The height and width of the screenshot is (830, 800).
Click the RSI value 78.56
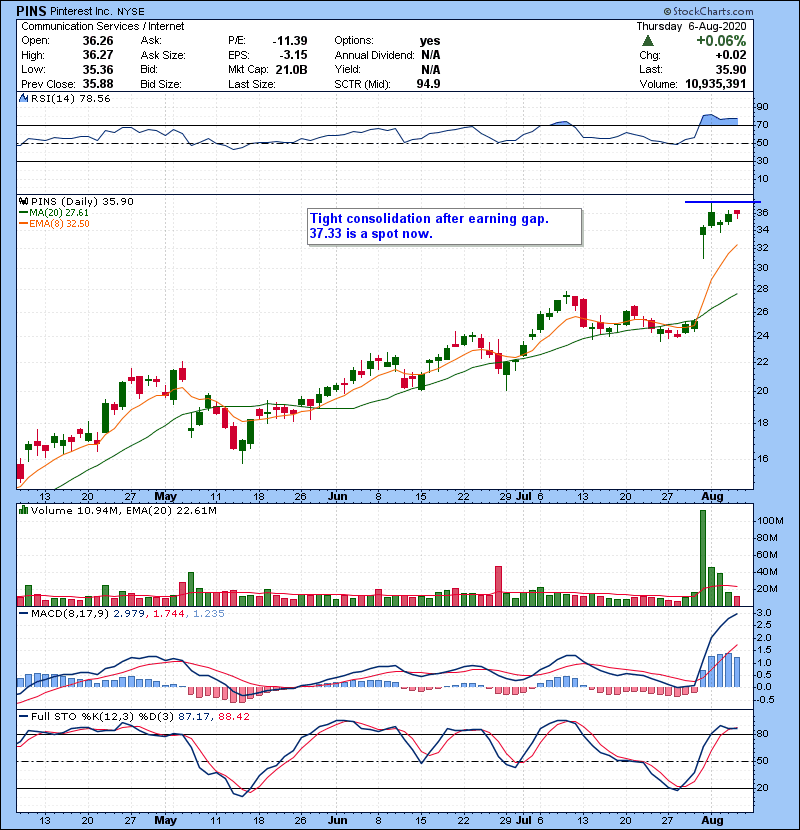pyautogui.click(x=93, y=98)
